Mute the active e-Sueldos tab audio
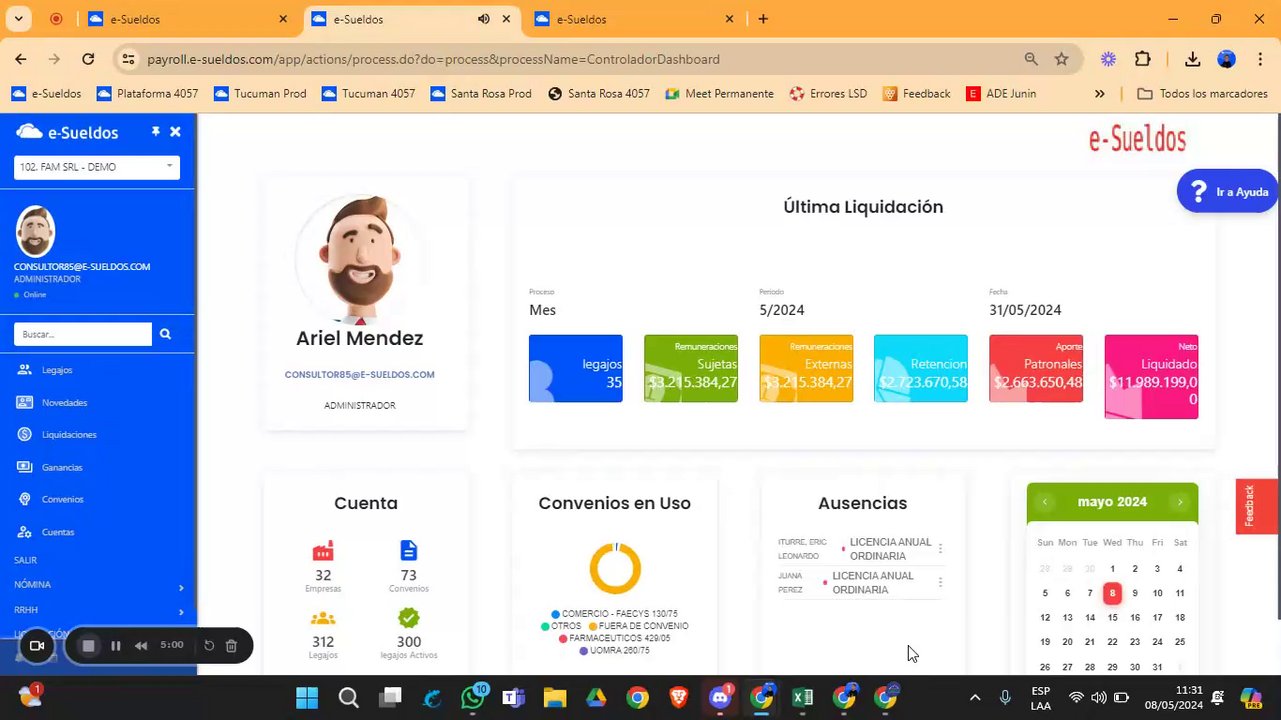This screenshot has height=720, width=1281. 484,19
